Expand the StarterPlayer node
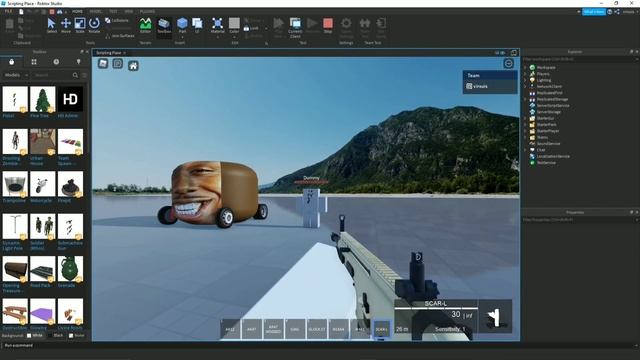The image size is (640, 360). click(x=526, y=131)
